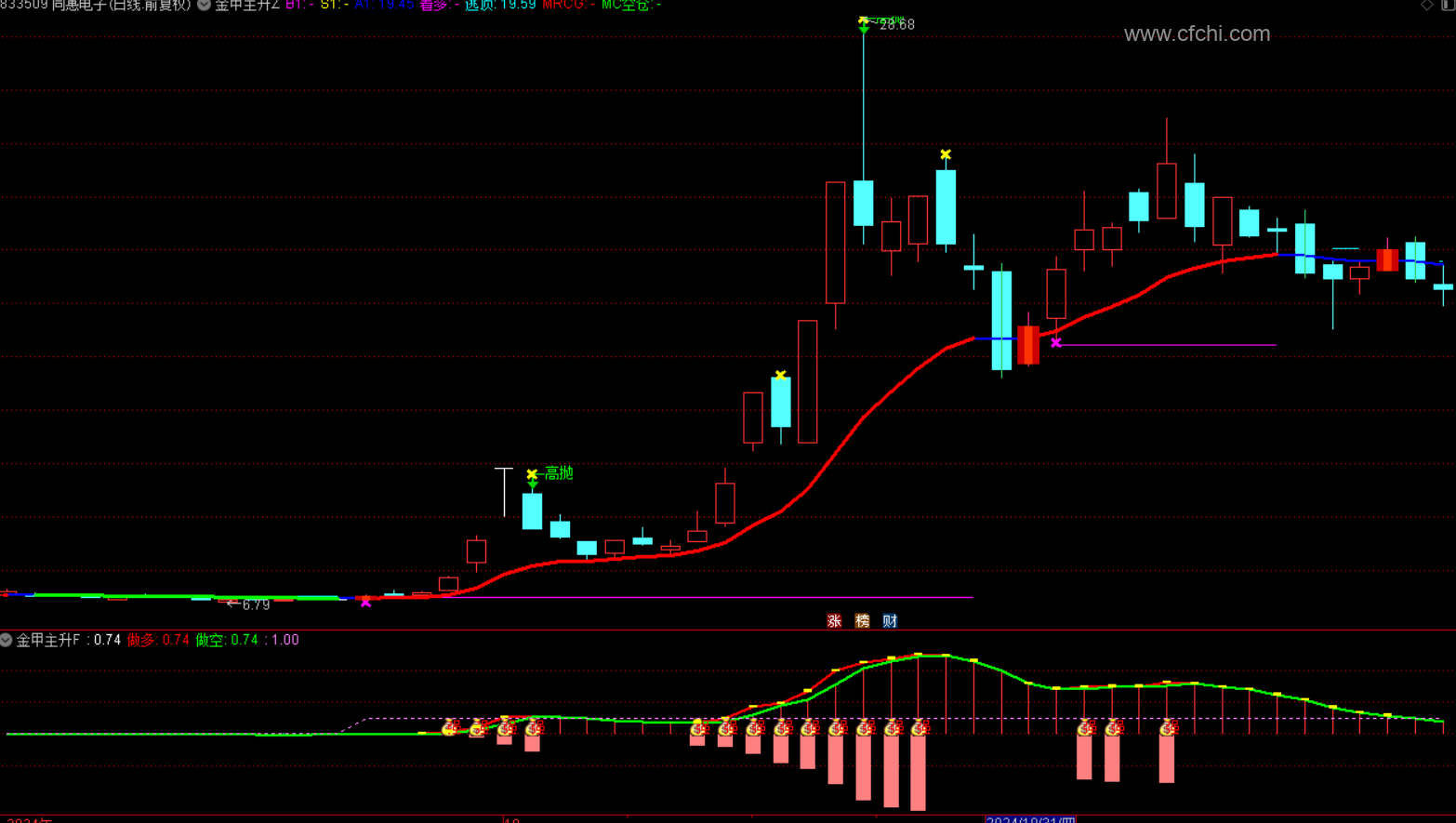Click the 看多: - readout
The height and width of the screenshot is (823, 1456).
(x=440, y=5)
